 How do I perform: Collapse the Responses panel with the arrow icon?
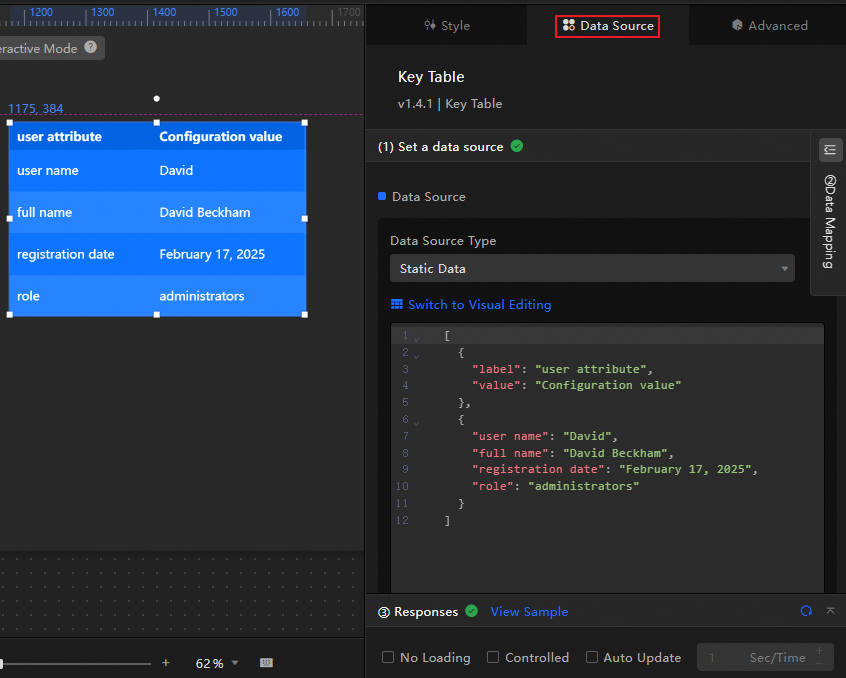[830, 611]
